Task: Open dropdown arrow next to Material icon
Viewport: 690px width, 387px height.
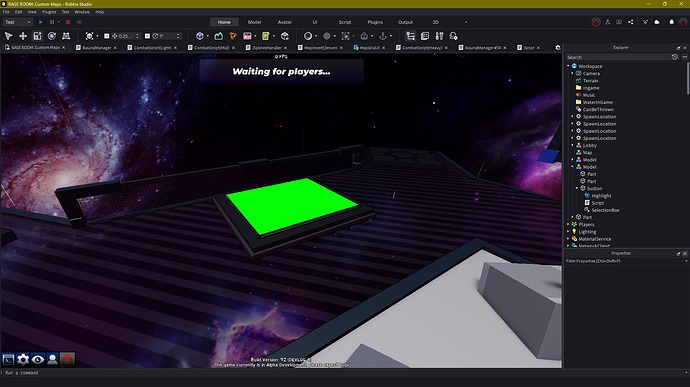Action: coord(316,36)
